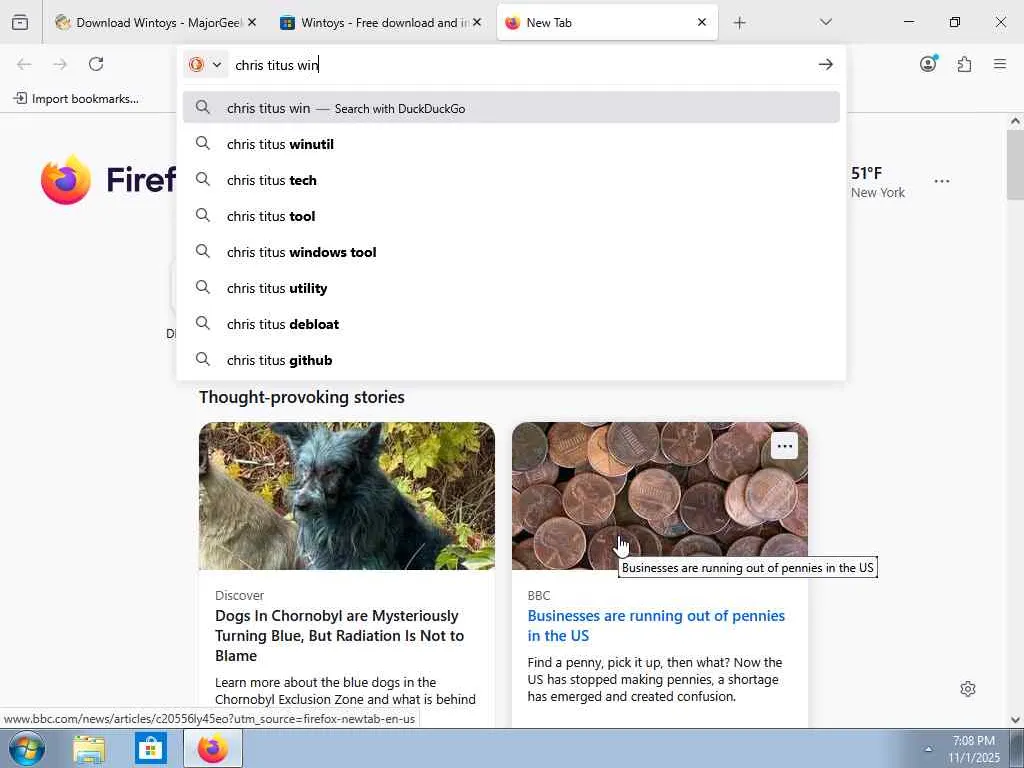Image resolution: width=1024 pixels, height=768 pixels.
Task: Restore down the Firefox window
Action: (x=955, y=22)
